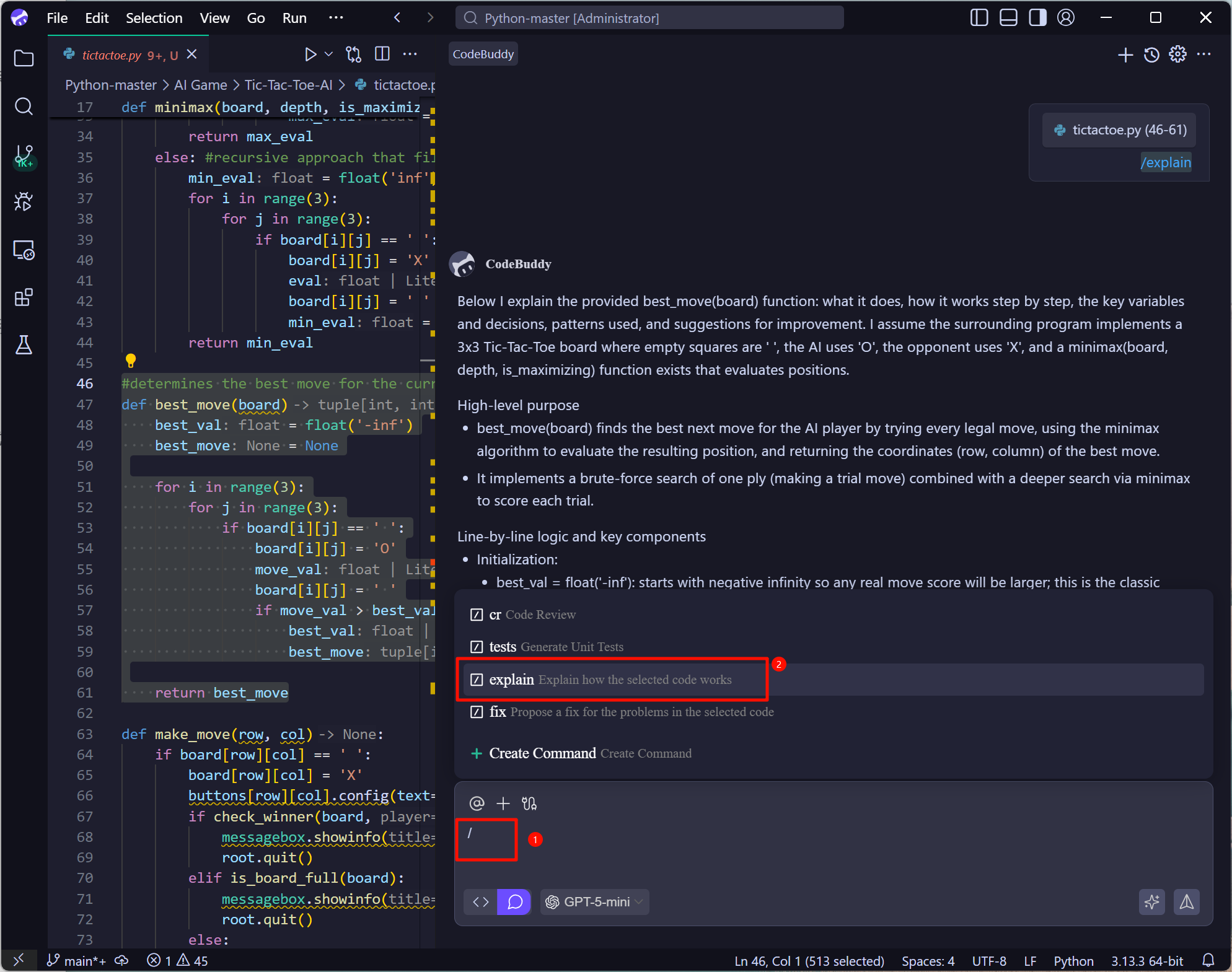Switch to chat mode bubble button
Image resolution: width=1232 pixels, height=972 pixels.
[x=514, y=902]
